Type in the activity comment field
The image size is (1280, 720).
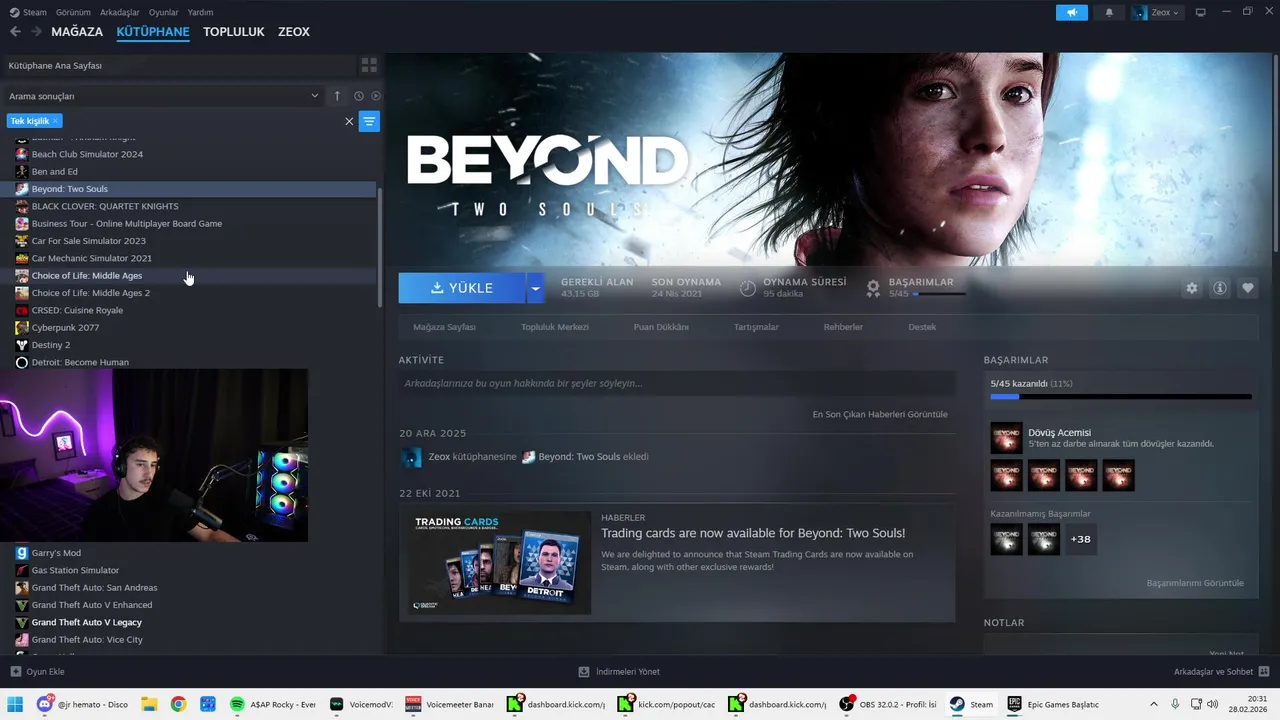677,383
